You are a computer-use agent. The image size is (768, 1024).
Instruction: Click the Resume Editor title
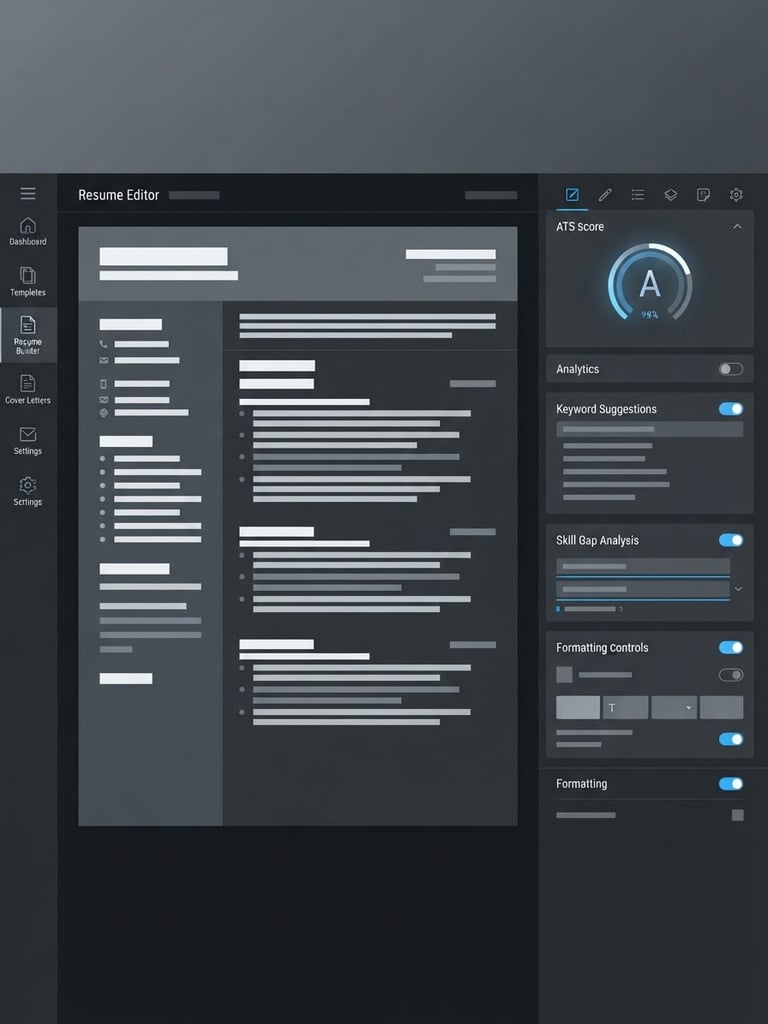point(118,195)
